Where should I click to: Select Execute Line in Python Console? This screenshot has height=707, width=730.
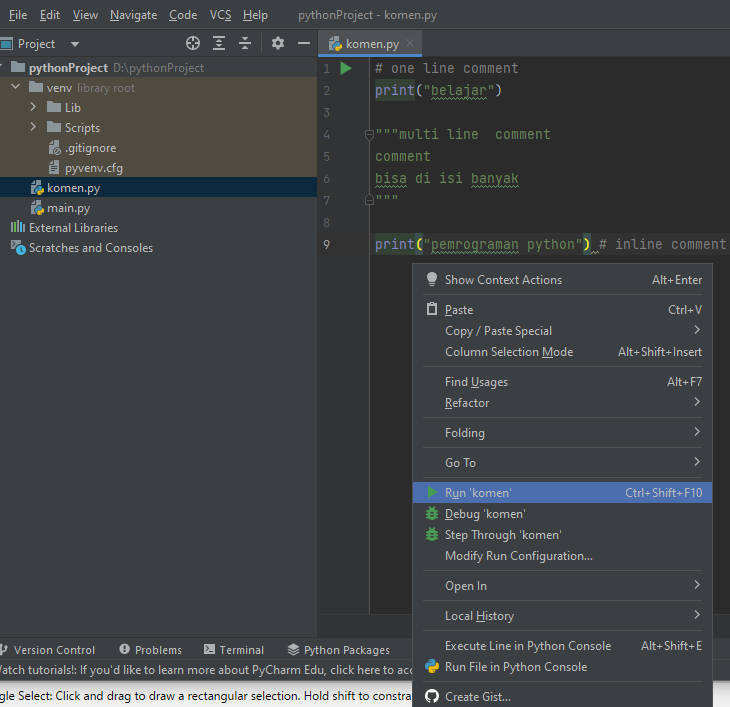(562, 646)
